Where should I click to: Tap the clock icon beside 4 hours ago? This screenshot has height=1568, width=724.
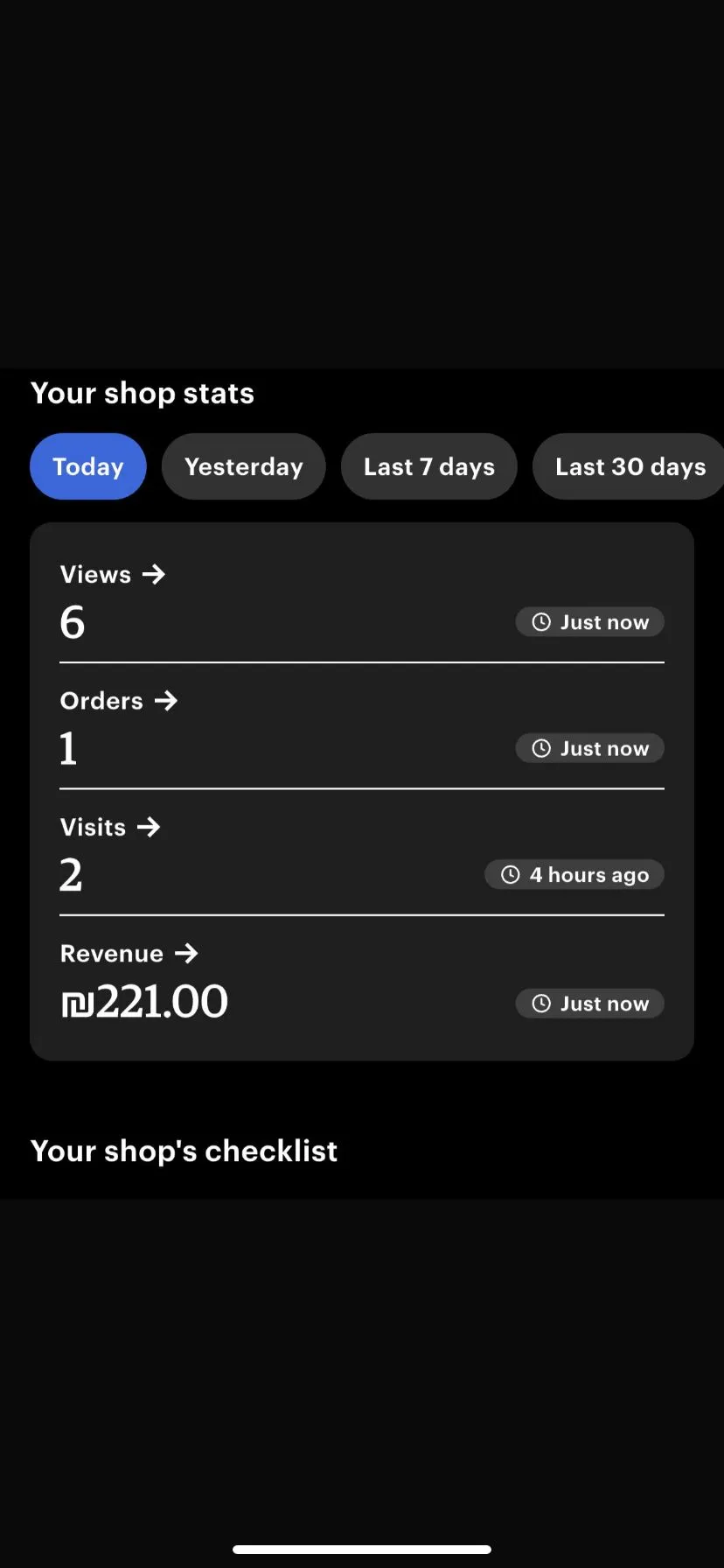[511, 875]
